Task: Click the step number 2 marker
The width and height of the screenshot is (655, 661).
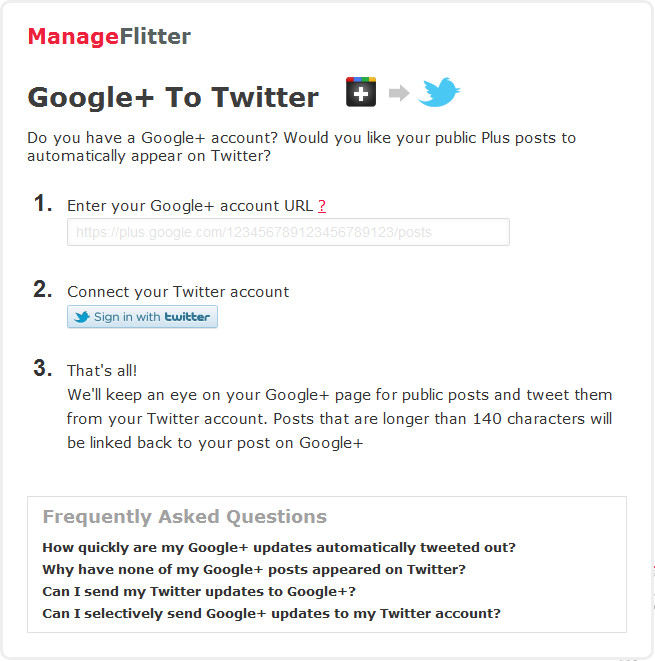Action: tap(43, 290)
